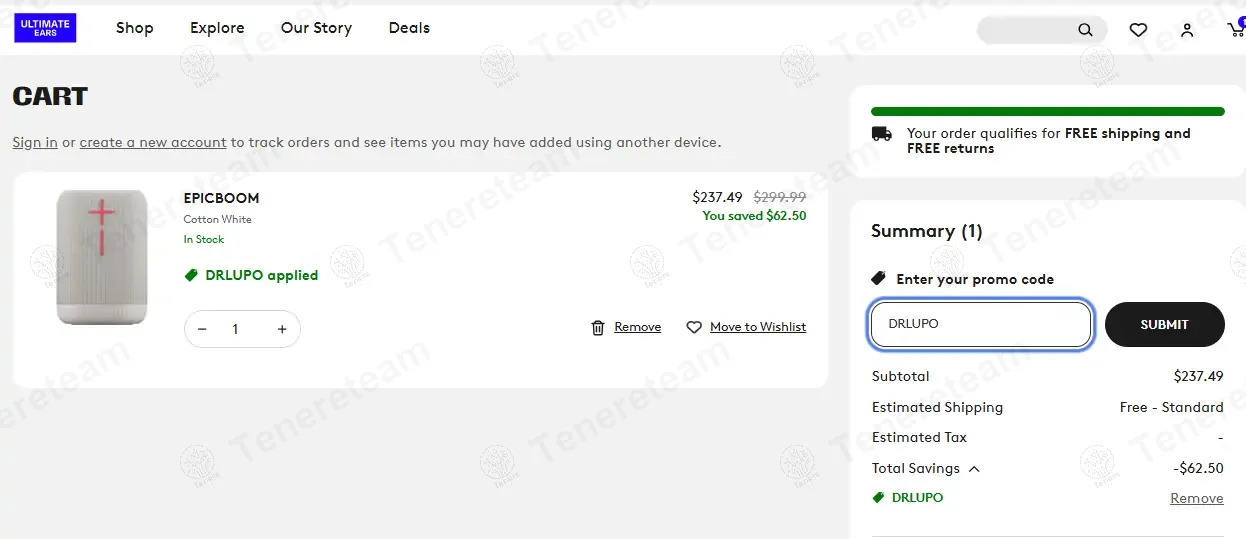1246x539 pixels.
Task: Click the Ultimate Ears logo
Action: point(45,28)
